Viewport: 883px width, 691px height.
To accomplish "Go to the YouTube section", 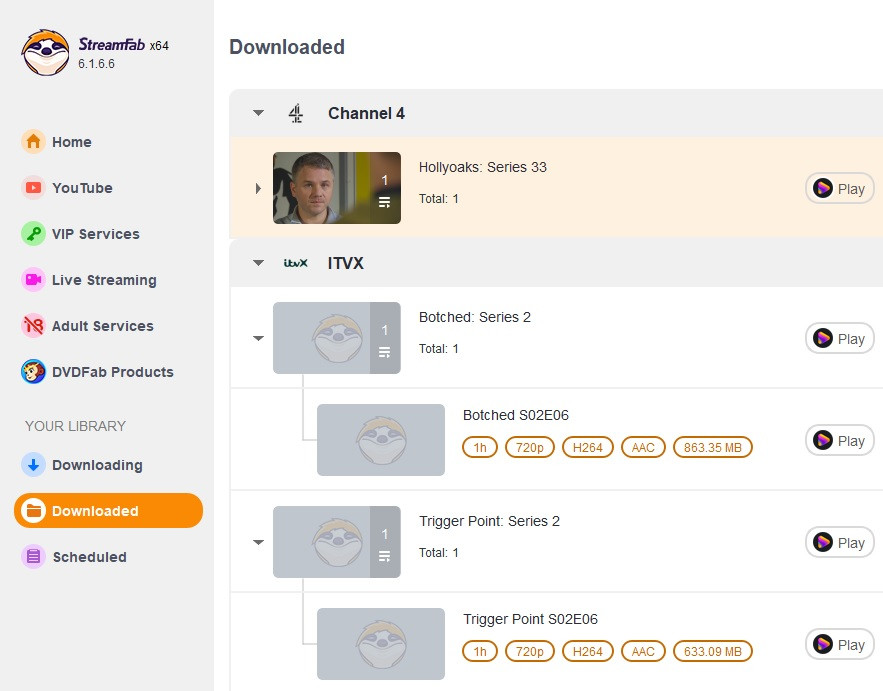I will point(82,188).
